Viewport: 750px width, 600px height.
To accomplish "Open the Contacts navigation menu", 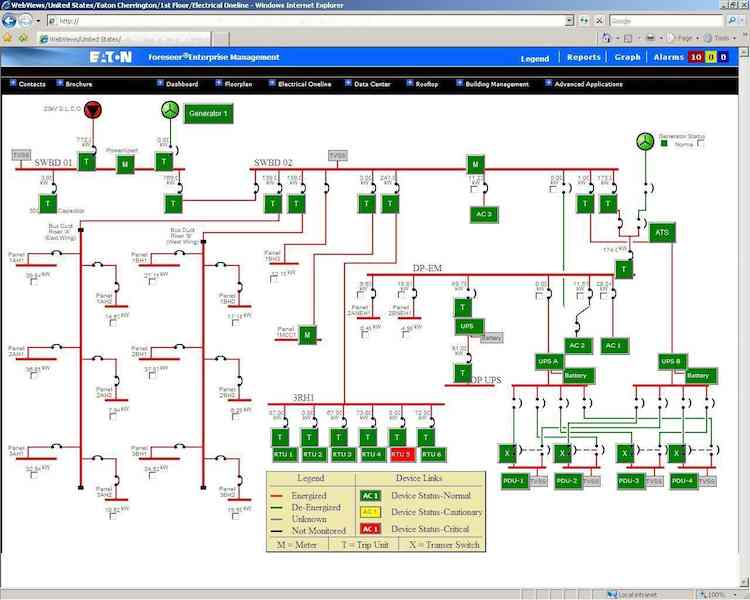I will 28,84.
